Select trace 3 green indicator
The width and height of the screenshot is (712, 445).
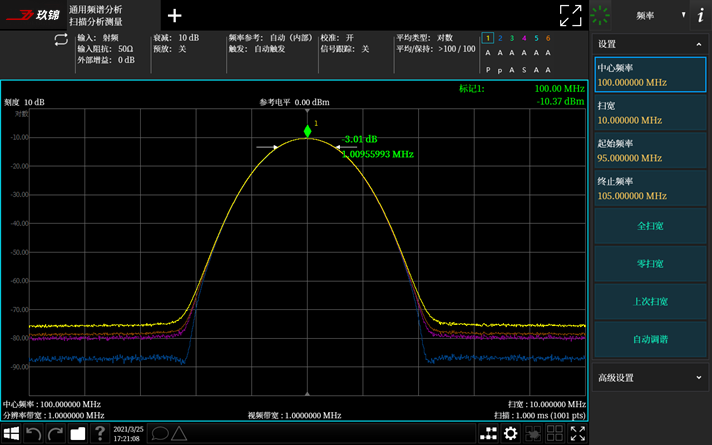point(512,38)
